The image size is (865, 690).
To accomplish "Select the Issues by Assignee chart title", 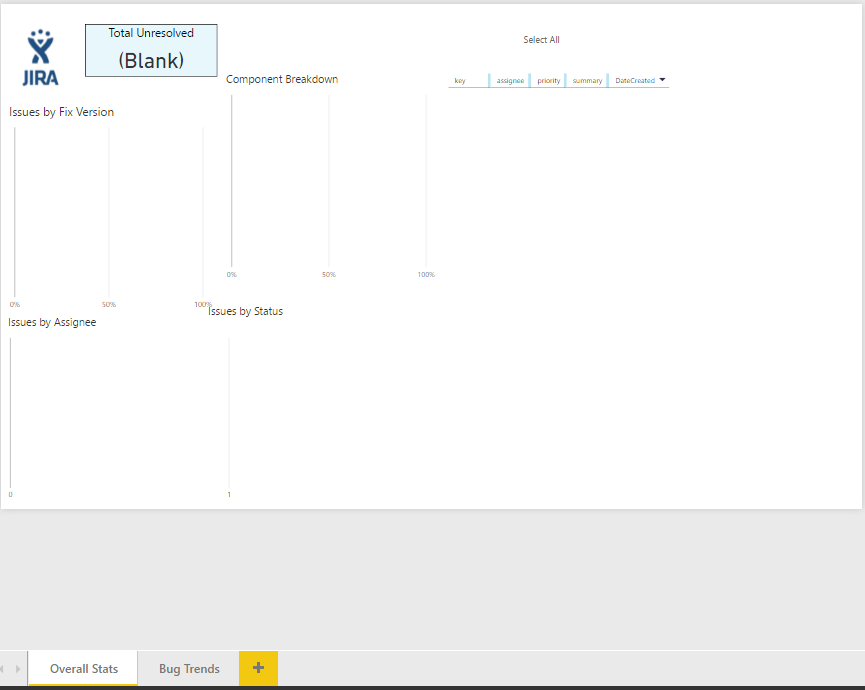I will coord(52,322).
